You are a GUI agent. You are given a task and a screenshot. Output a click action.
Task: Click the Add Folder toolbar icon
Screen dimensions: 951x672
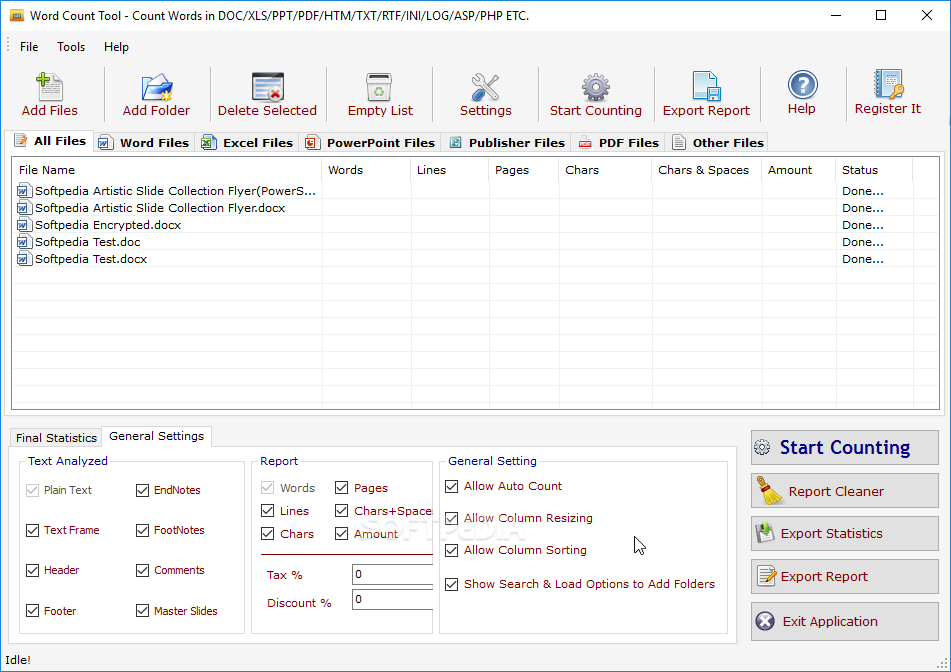(156, 87)
